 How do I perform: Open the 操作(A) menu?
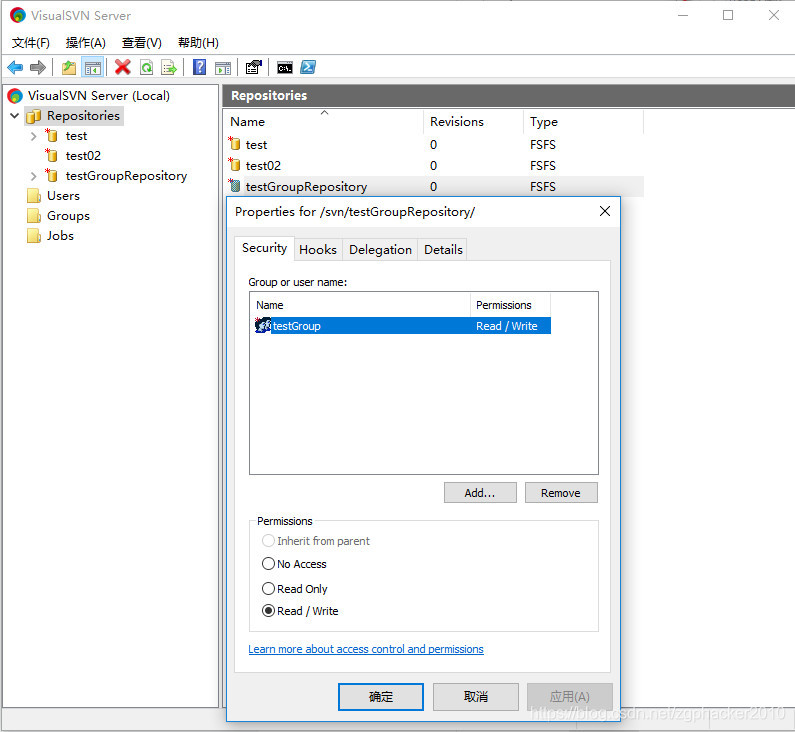(x=86, y=43)
